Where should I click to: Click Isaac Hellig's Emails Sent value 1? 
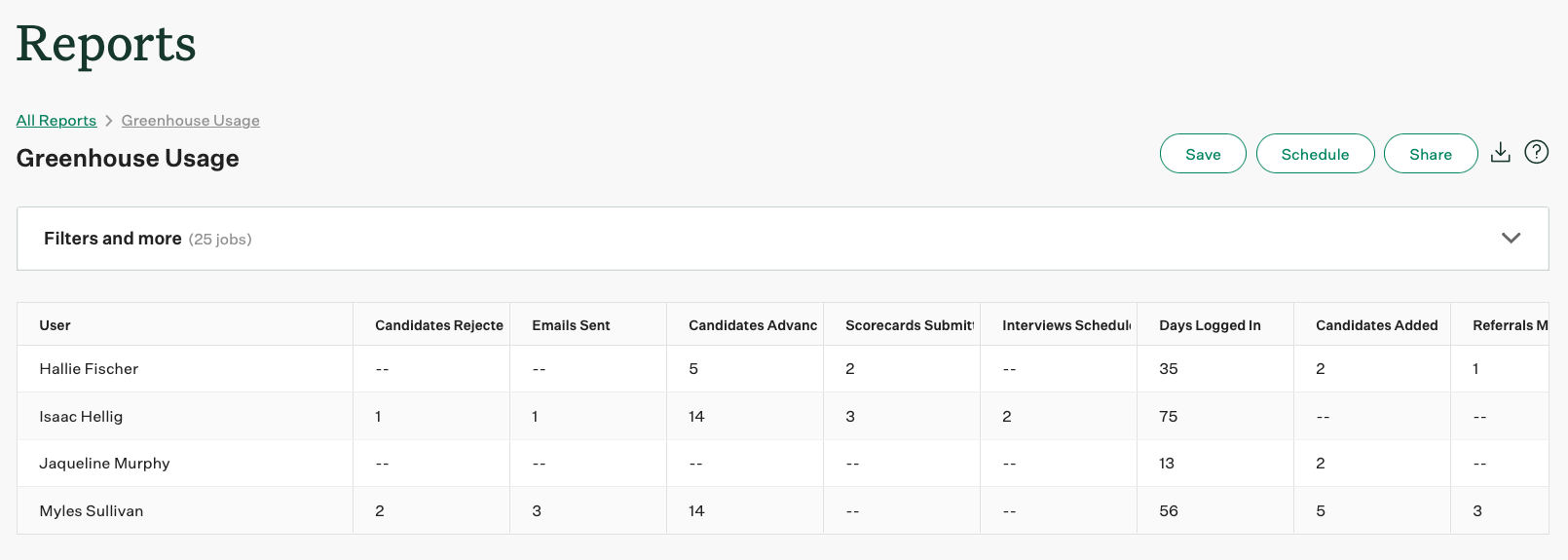(x=535, y=417)
